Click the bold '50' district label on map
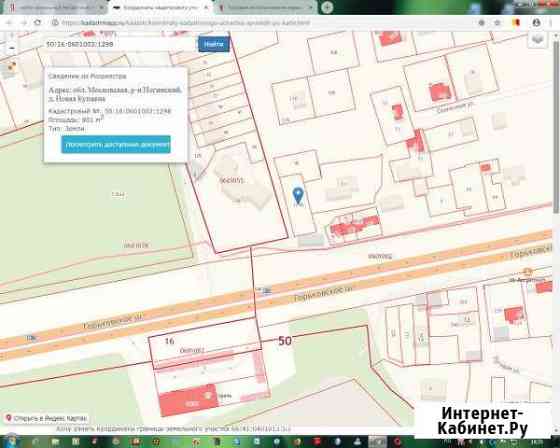The image size is (560, 448). coord(285,341)
